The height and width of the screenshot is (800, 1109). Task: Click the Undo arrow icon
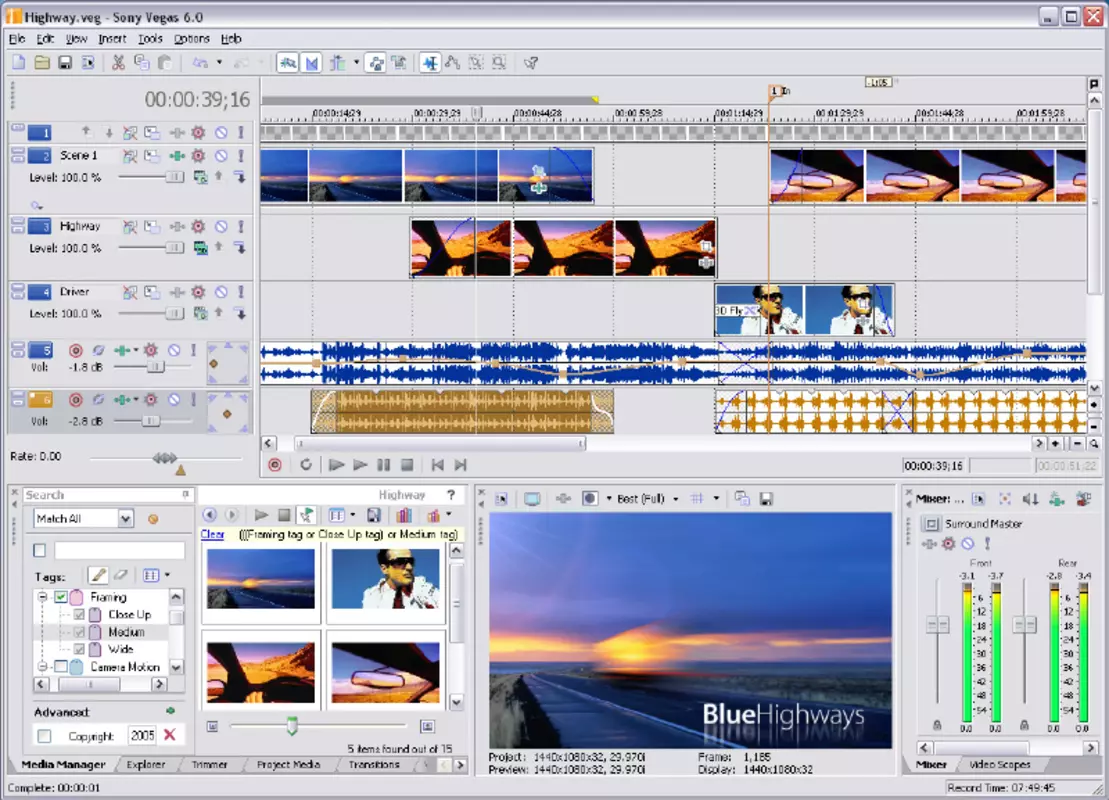coord(201,63)
